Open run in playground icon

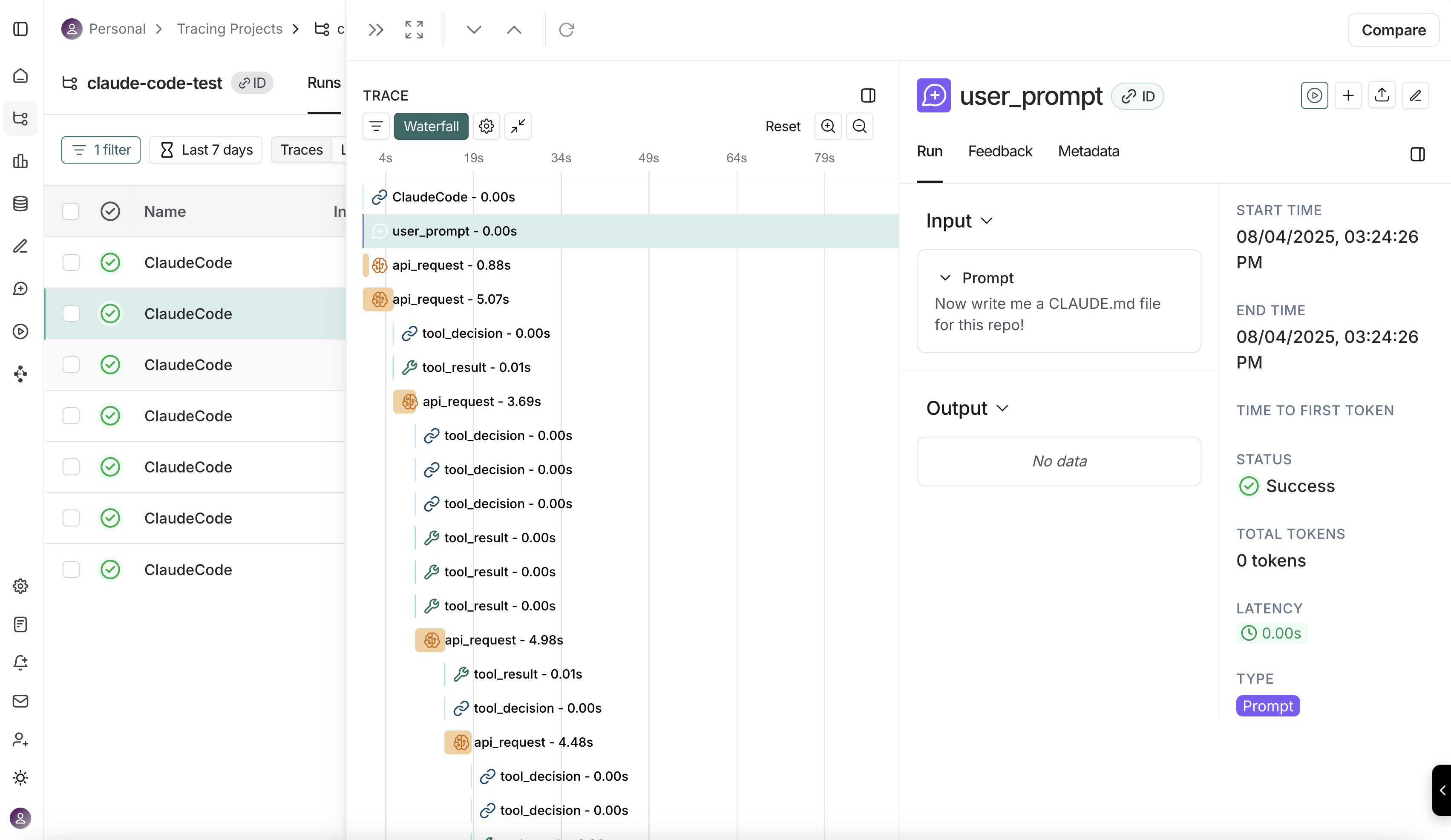pos(1314,95)
